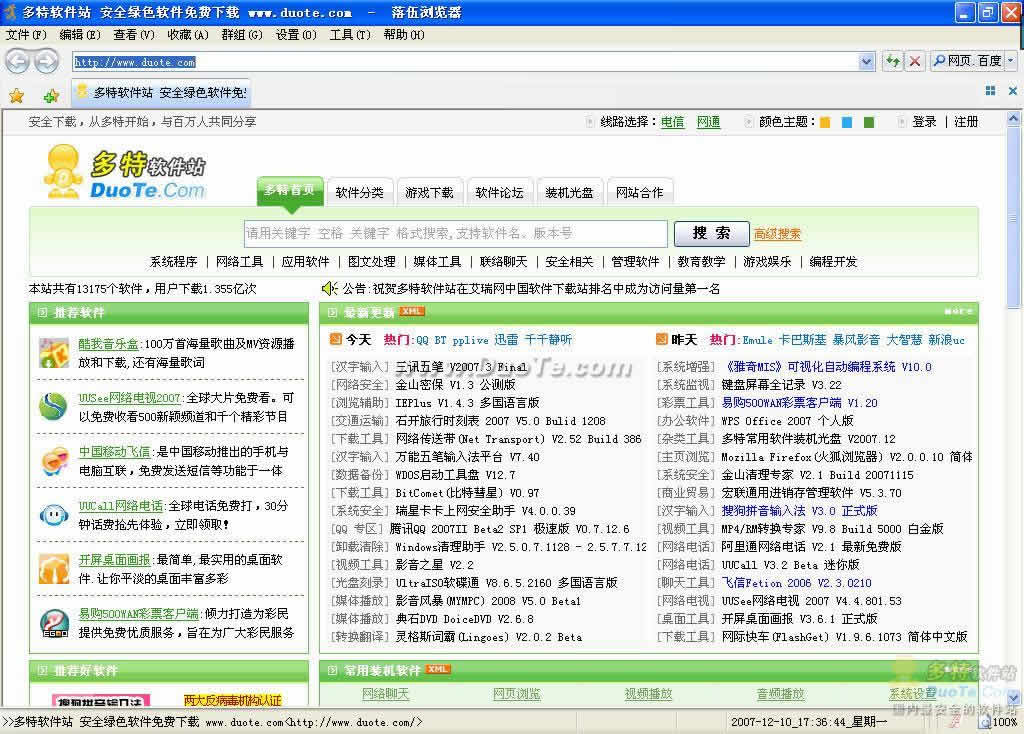
Task: Click the browser Forward arrow button
Action: click(46, 61)
